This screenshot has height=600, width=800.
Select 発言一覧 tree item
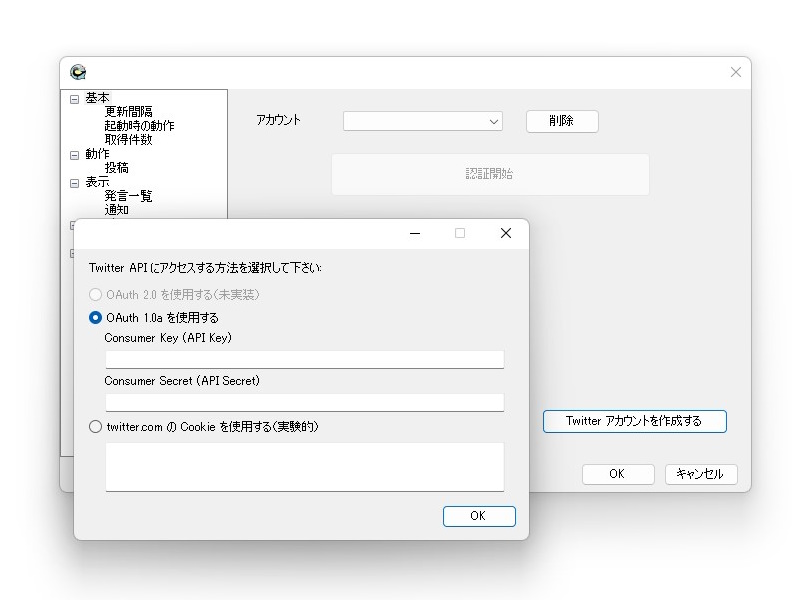coord(129,195)
